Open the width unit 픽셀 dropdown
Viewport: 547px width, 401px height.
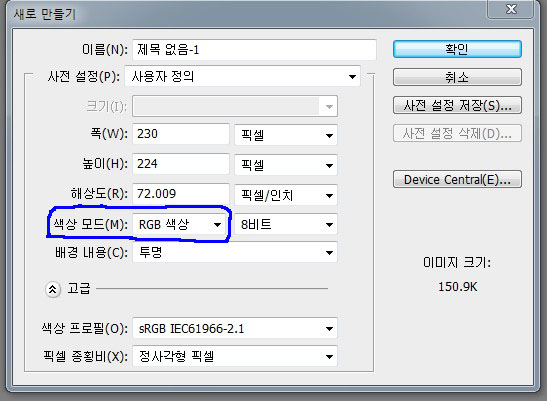286,135
